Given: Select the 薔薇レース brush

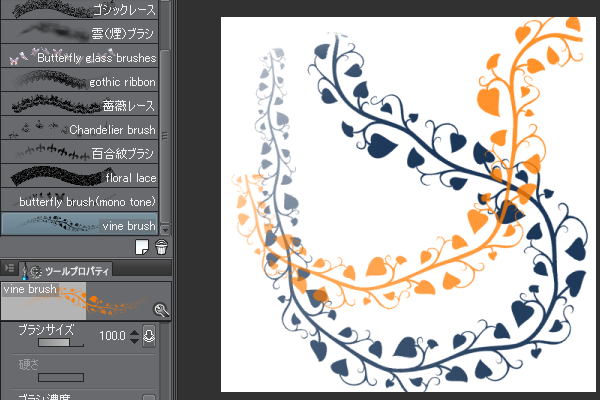Looking at the screenshot, I should point(80,104).
